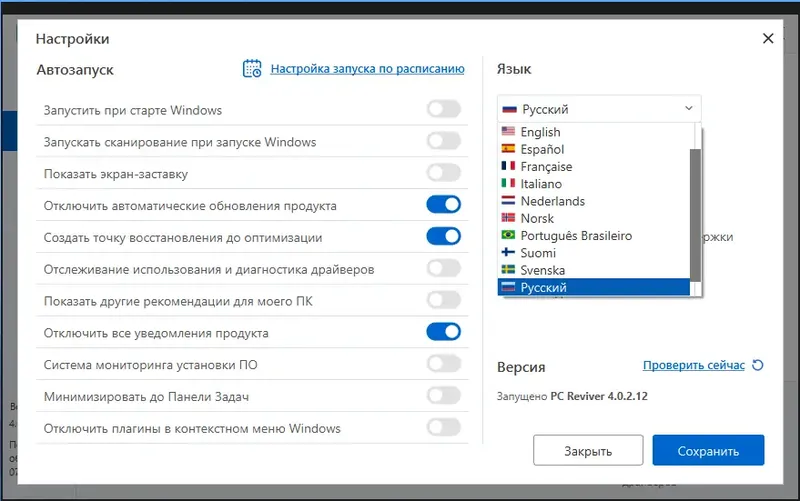800x501 pixels.
Task: Select Nederlands language option
Action: click(594, 201)
